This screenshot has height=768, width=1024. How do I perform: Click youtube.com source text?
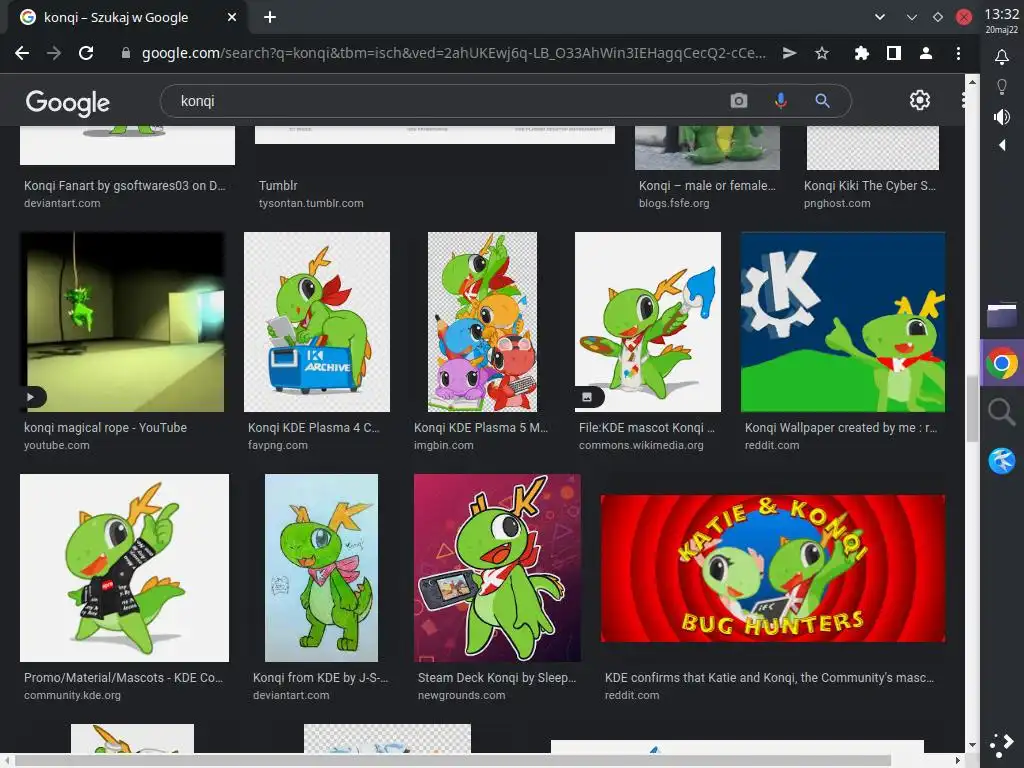point(57,445)
